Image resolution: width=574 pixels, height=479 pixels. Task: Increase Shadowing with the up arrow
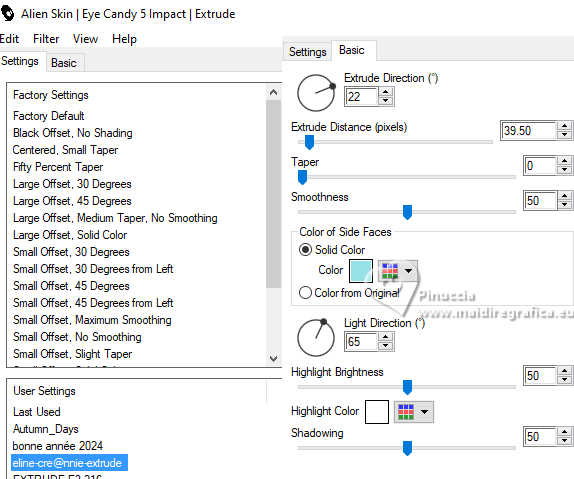pyautogui.click(x=564, y=432)
